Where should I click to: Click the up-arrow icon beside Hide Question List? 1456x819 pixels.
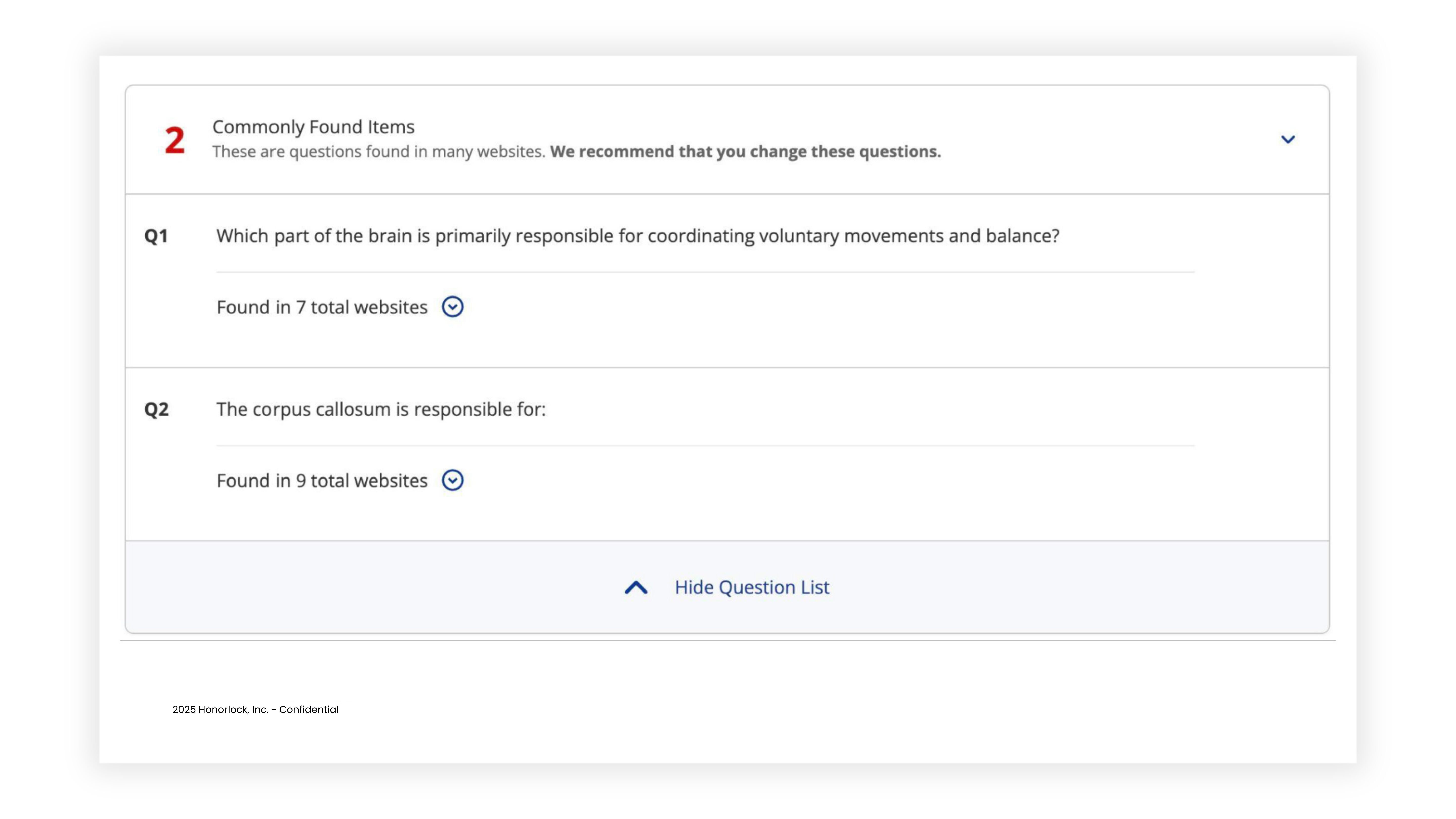636,587
